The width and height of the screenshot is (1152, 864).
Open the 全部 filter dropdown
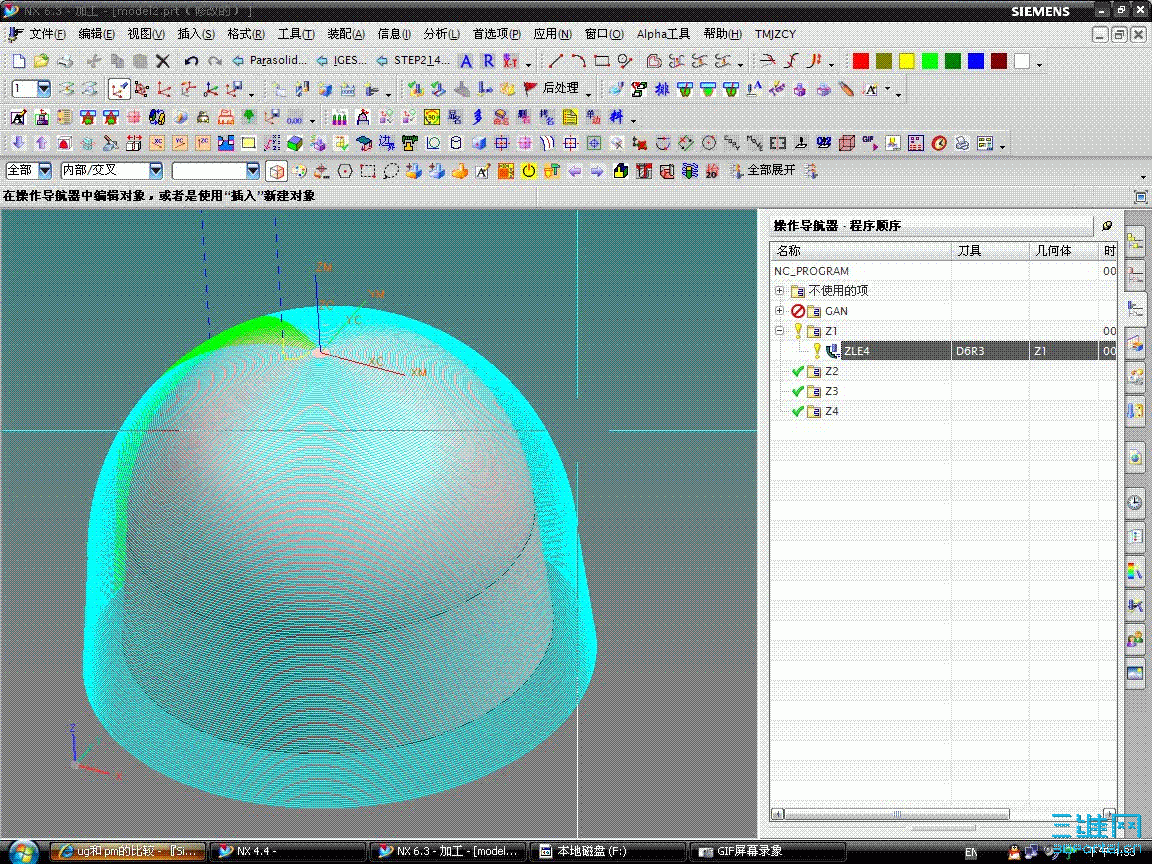pyautogui.click(x=44, y=171)
